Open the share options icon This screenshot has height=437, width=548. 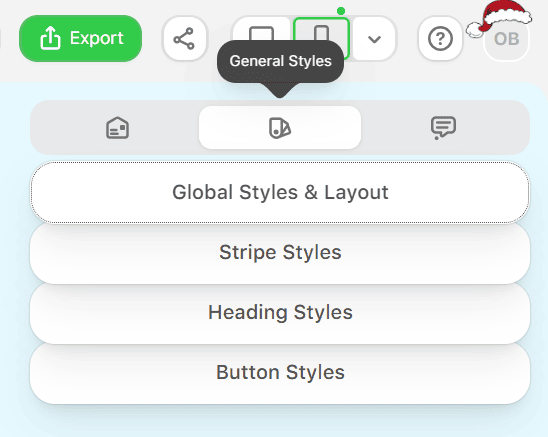pyautogui.click(x=184, y=38)
